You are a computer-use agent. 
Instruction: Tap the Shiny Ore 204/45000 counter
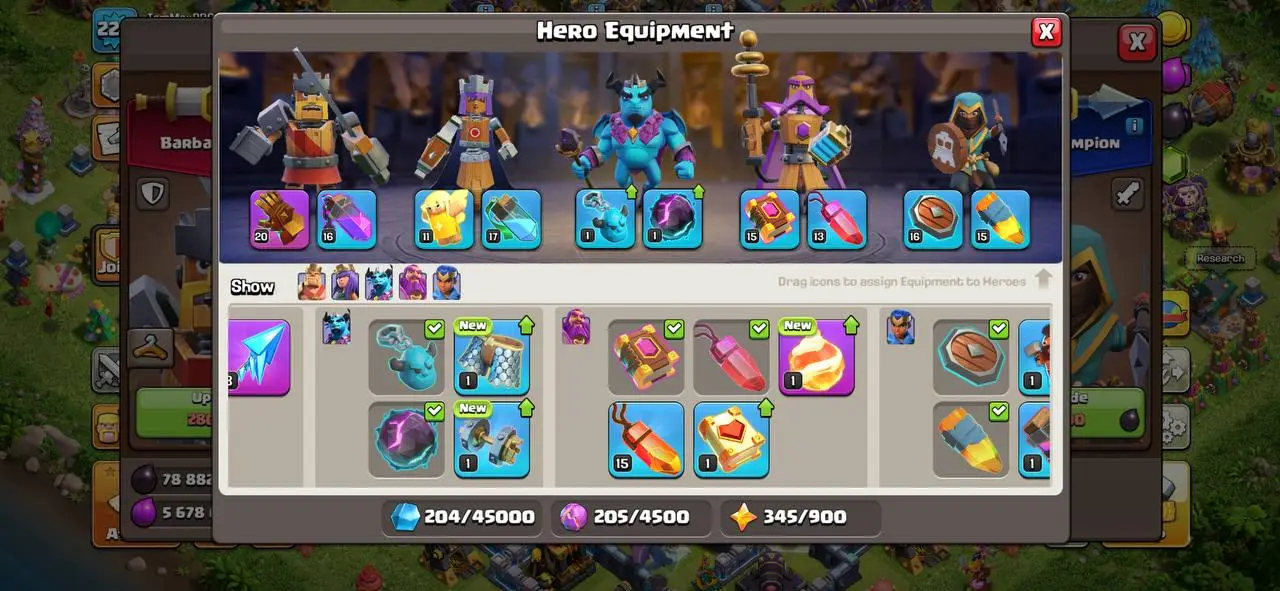pos(462,517)
